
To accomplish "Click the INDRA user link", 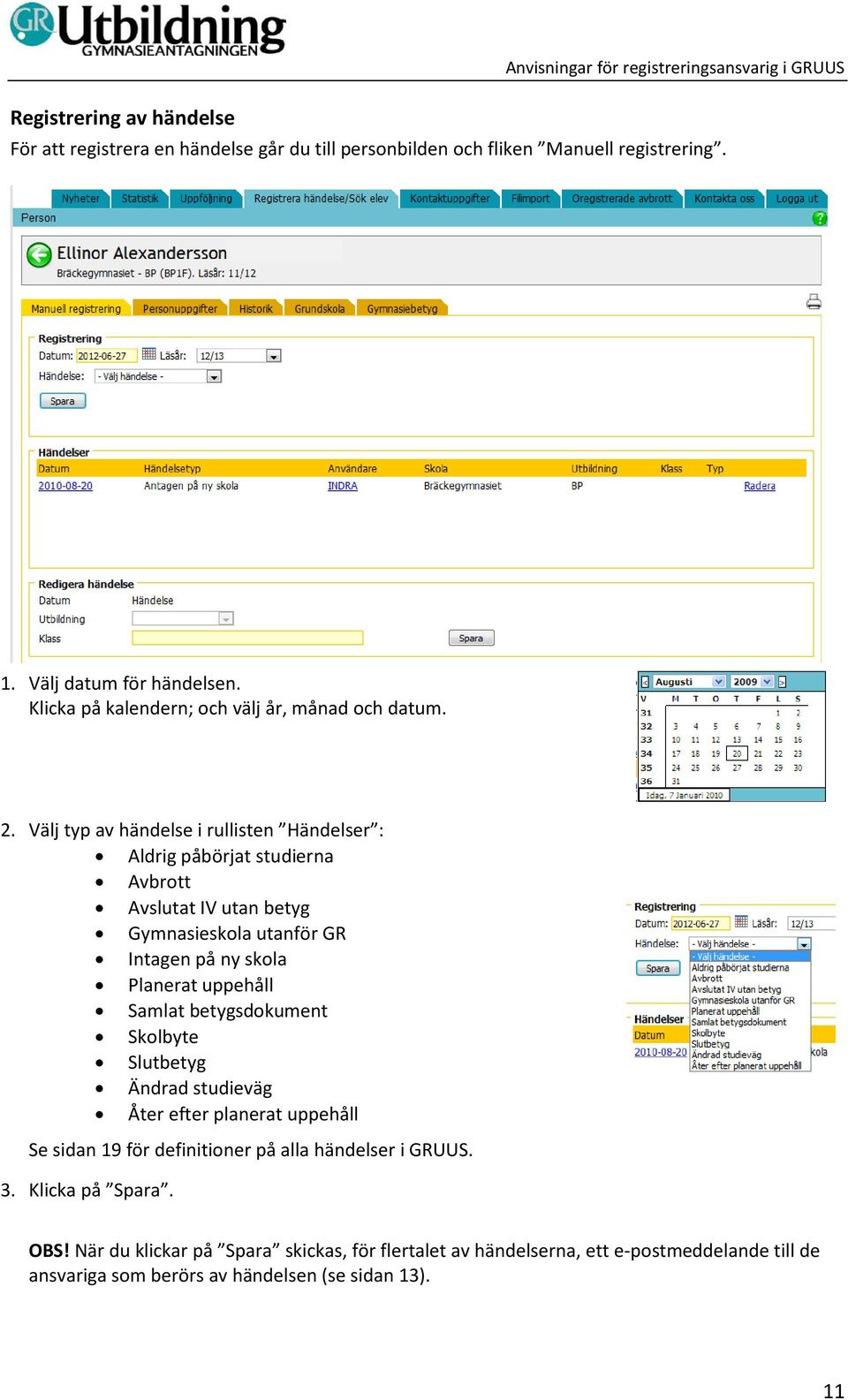I will (x=343, y=486).
